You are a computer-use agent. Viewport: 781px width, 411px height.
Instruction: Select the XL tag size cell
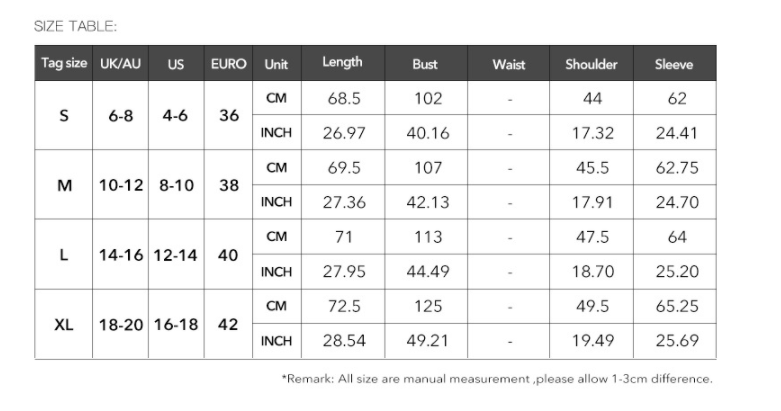[x=64, y=324]
